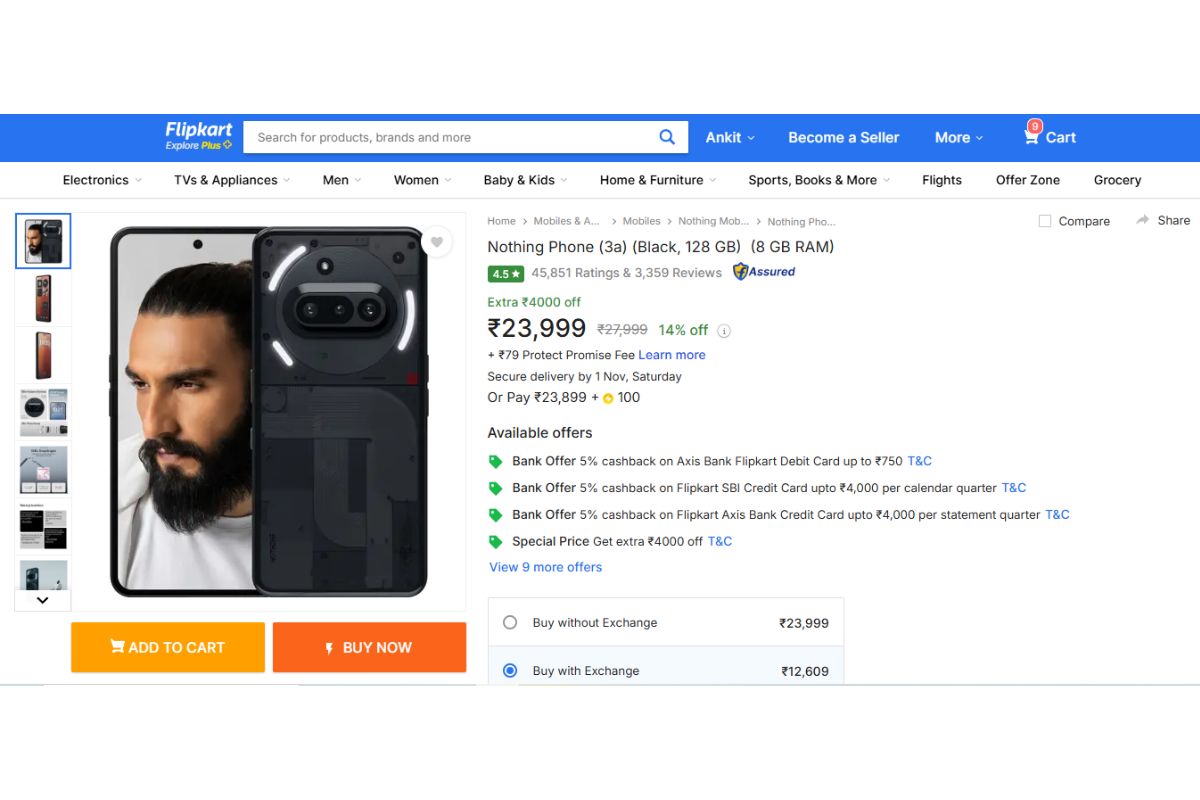This screenshot has height=800, width=1200.
Task: Open the shopping cart icon
Action: 1032,137
